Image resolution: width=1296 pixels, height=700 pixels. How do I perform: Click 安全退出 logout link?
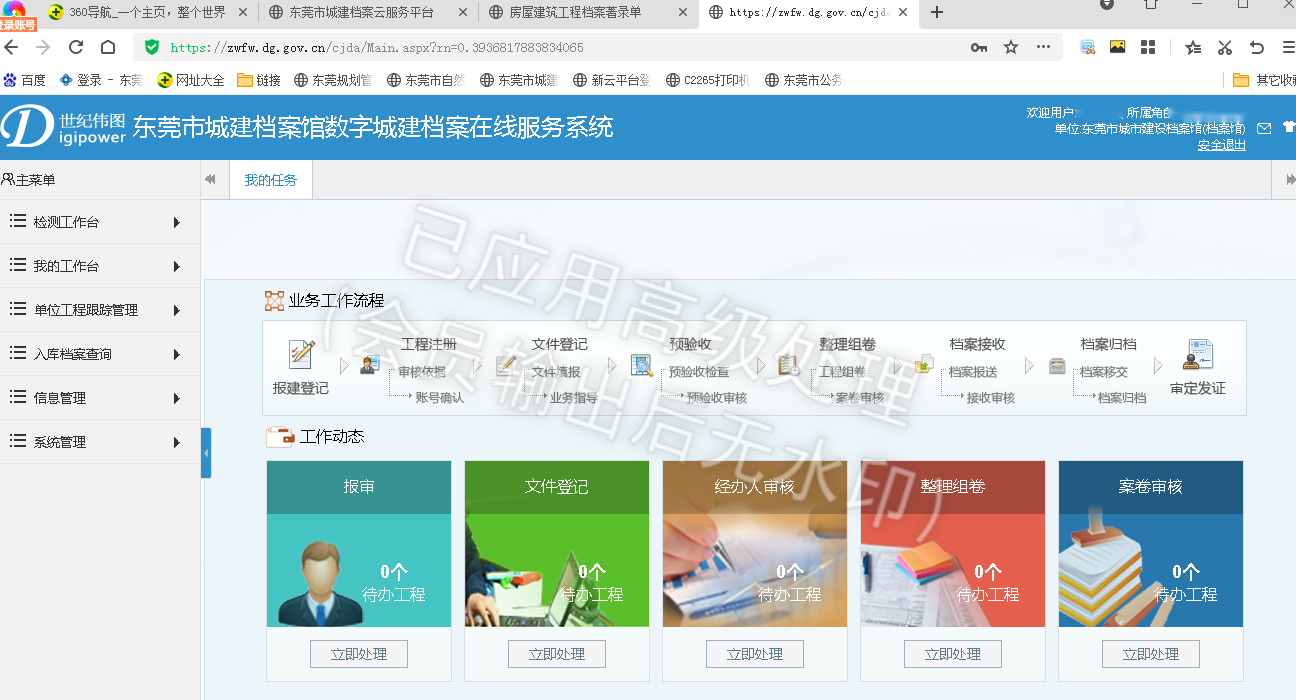pos(1222,145)
